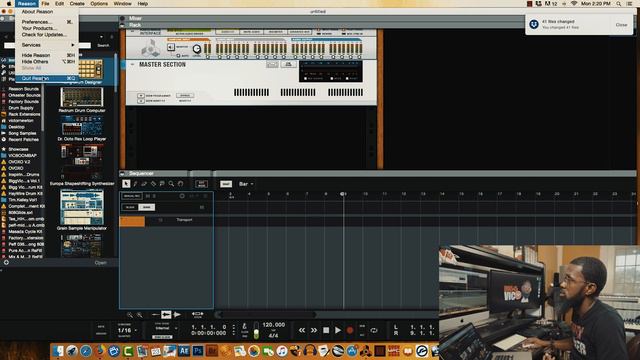640x360 pixels.
Task: Open the 1/16 quantize value dropdown
Action: (127, 330)
